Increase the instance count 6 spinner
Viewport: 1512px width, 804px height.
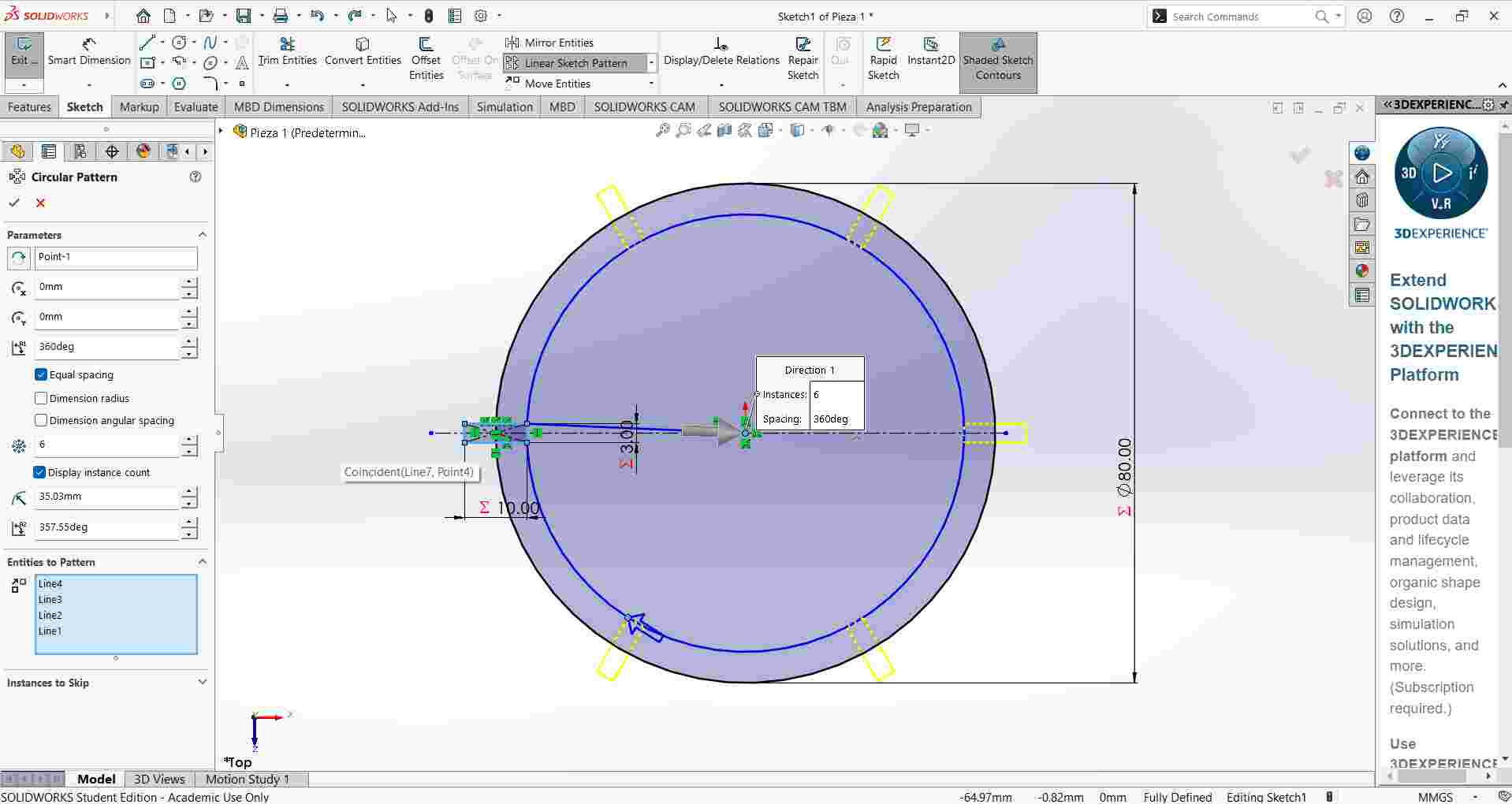189,440
